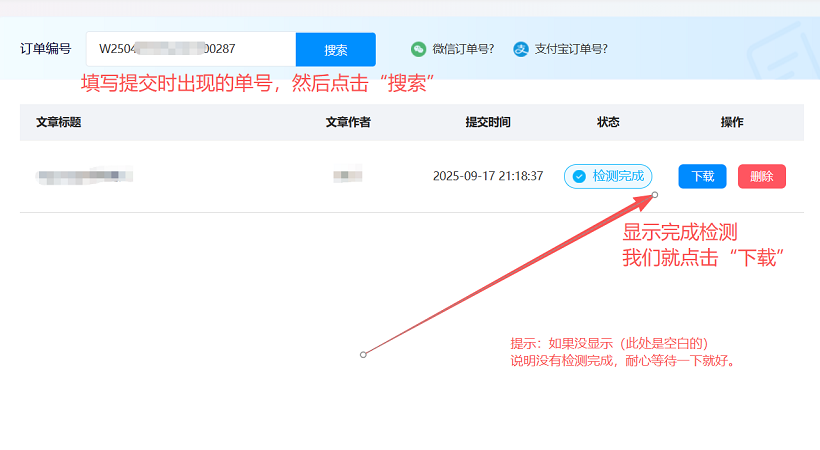
Task: Click the blue 下载 button
Action: coord(702,176)
